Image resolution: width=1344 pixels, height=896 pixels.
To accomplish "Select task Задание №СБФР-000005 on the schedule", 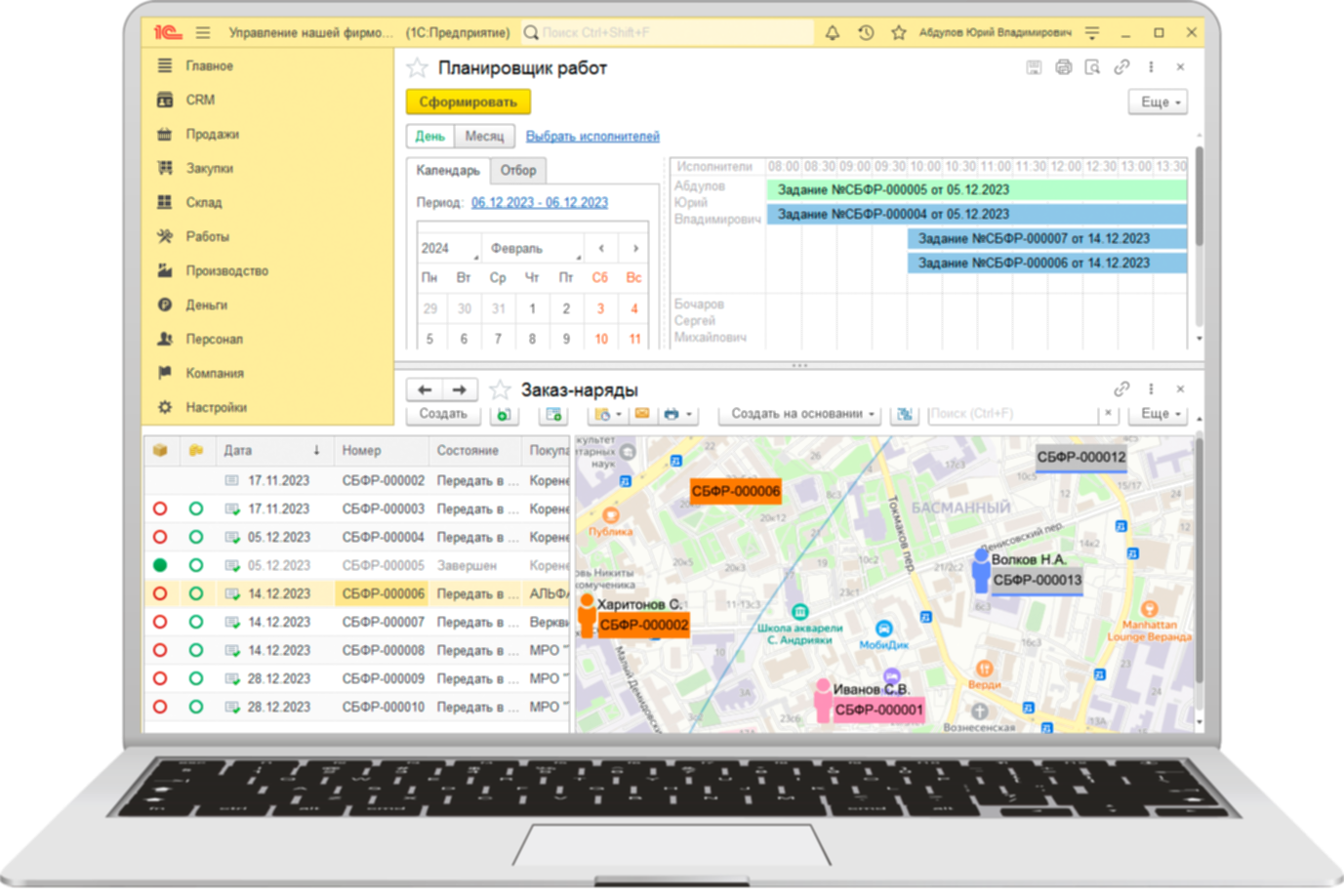I will coord(977,189).
